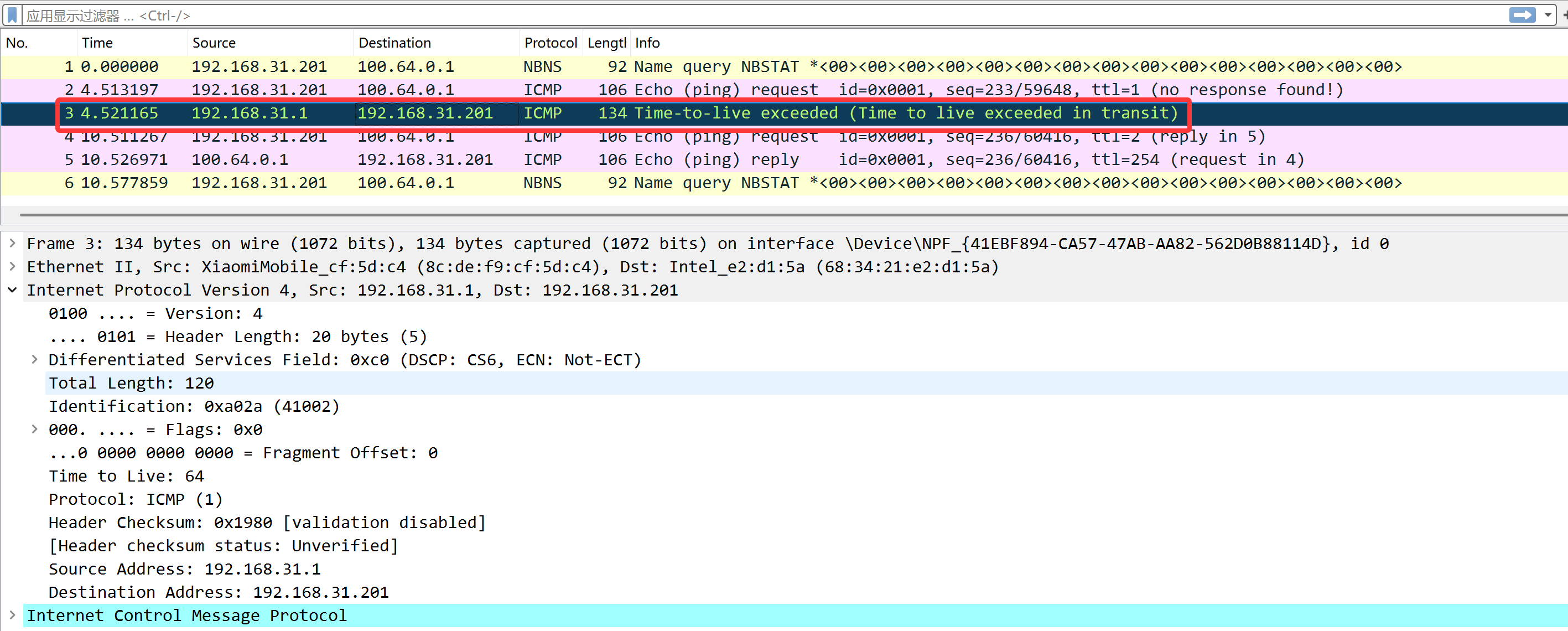
Task: Select packet 1 NBNS name query
Action: (730, 66)
